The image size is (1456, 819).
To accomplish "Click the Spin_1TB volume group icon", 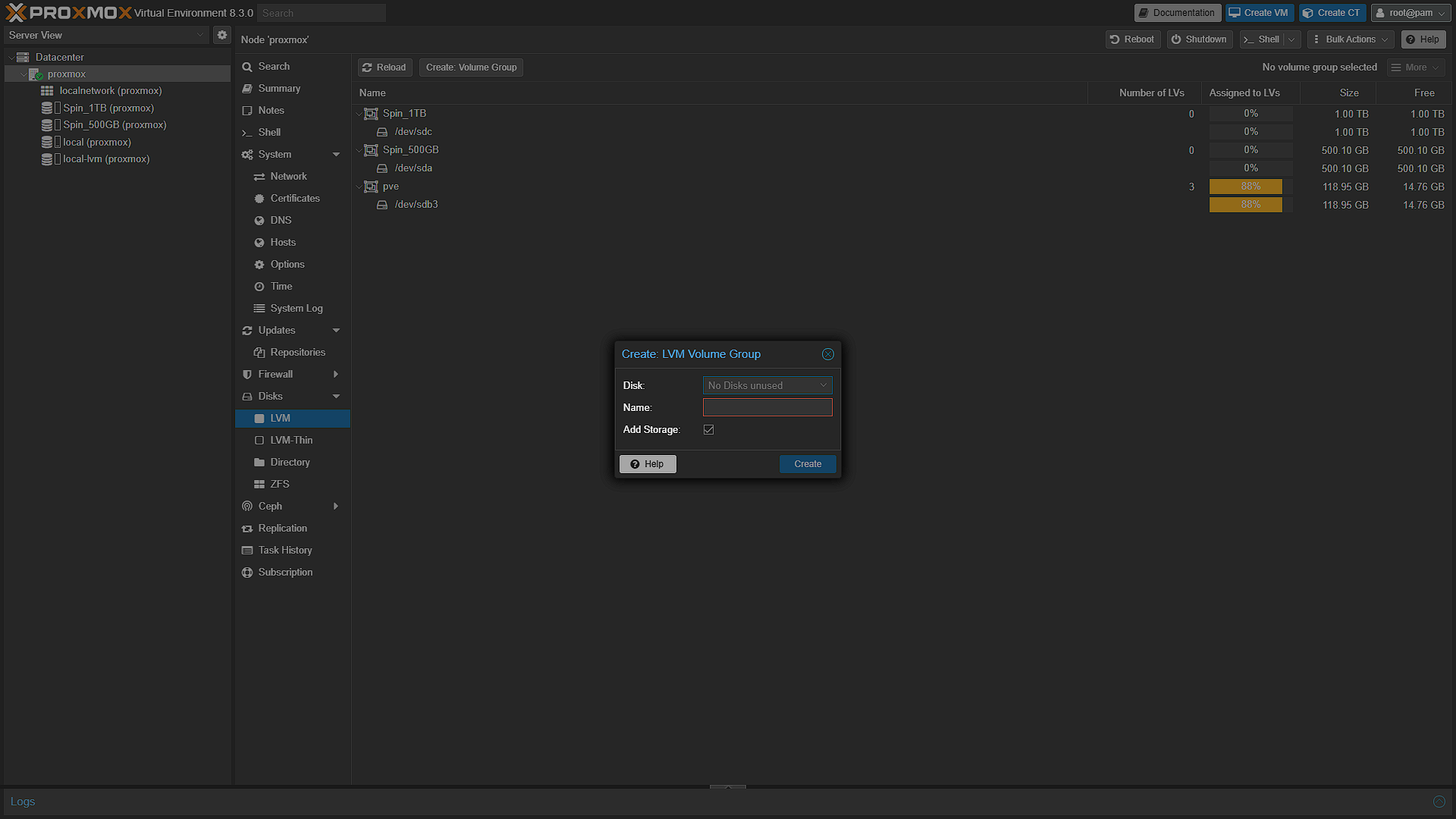I will [x=371, y=113].
